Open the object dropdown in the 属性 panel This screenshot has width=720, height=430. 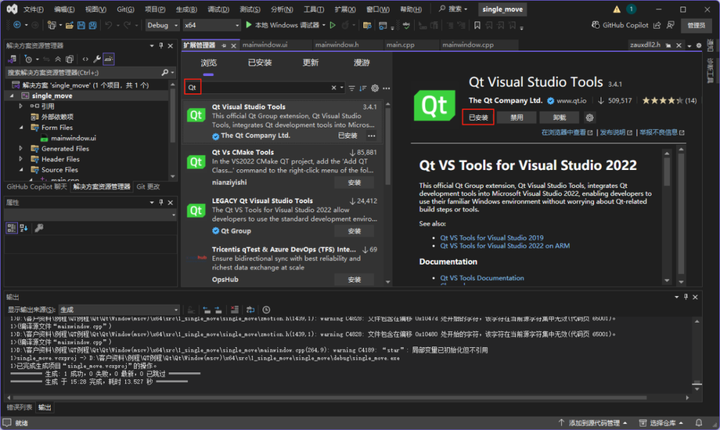click(x=90, y=215)
